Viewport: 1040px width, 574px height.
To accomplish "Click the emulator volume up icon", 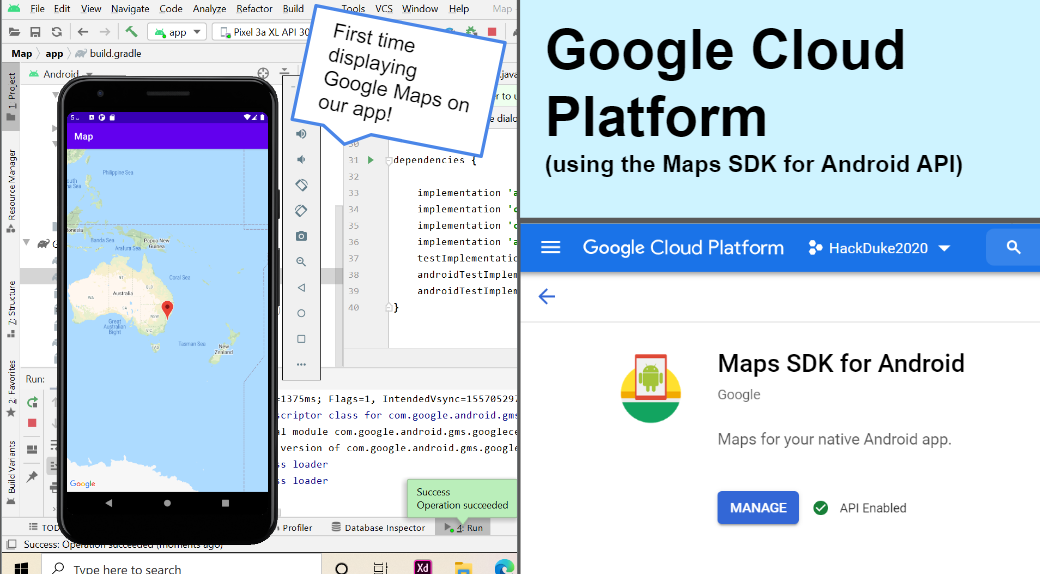I will point(301,134).
